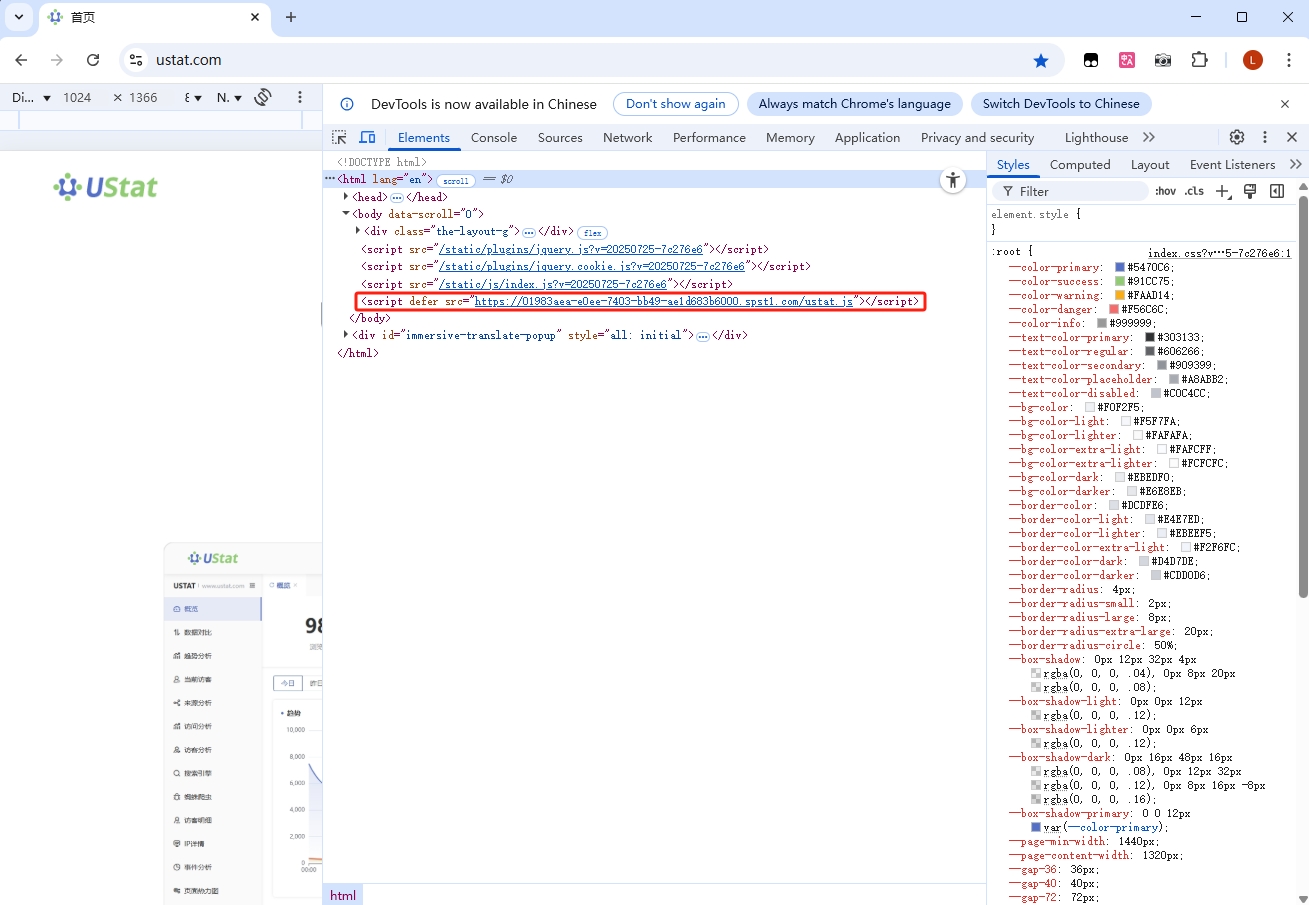1309x905 pixels.
Task: Click Don't show again button
Action: (x=676, y=104)
